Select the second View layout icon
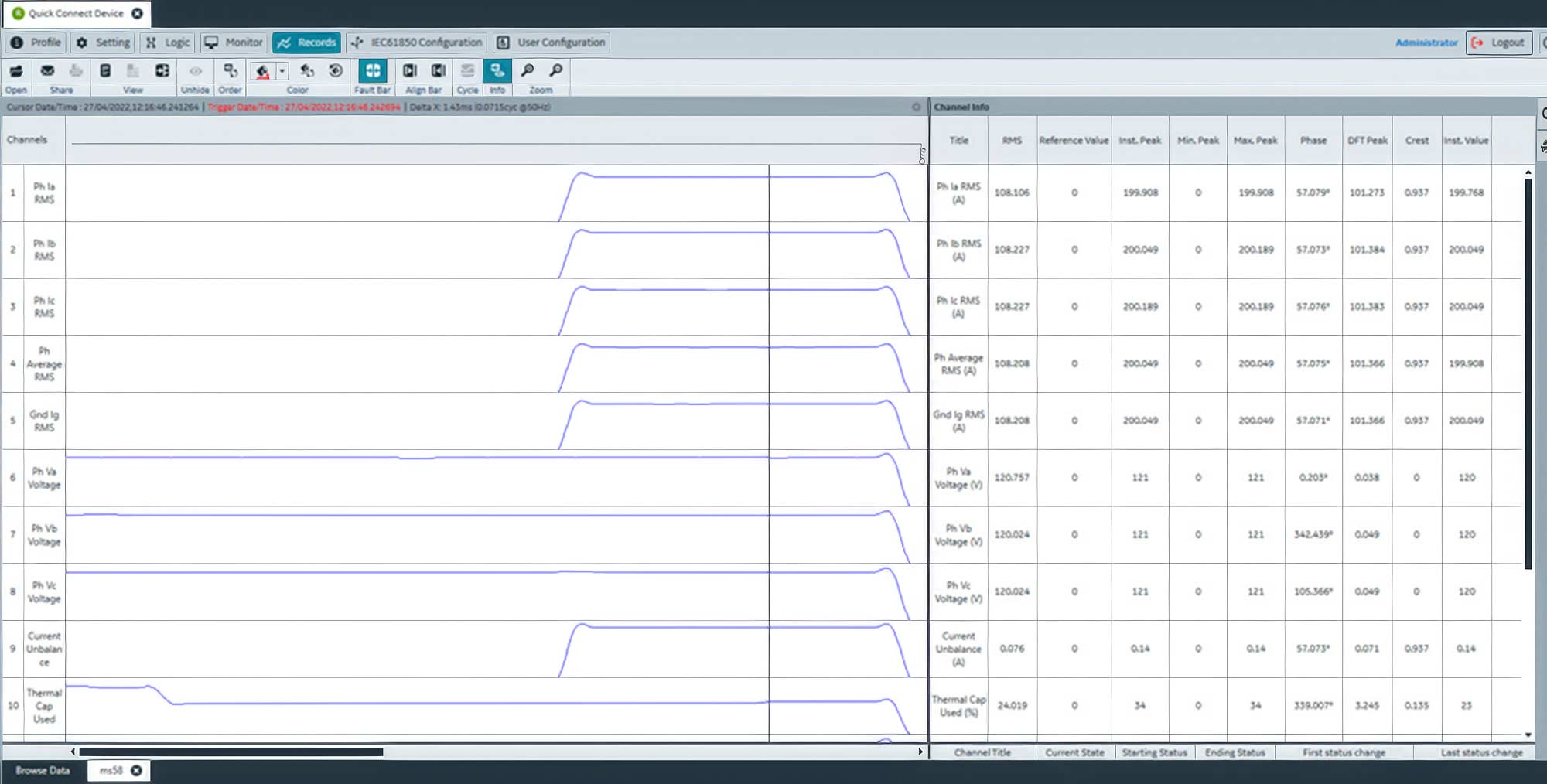This screenshot has height=784, width=1547. (133, 71)
